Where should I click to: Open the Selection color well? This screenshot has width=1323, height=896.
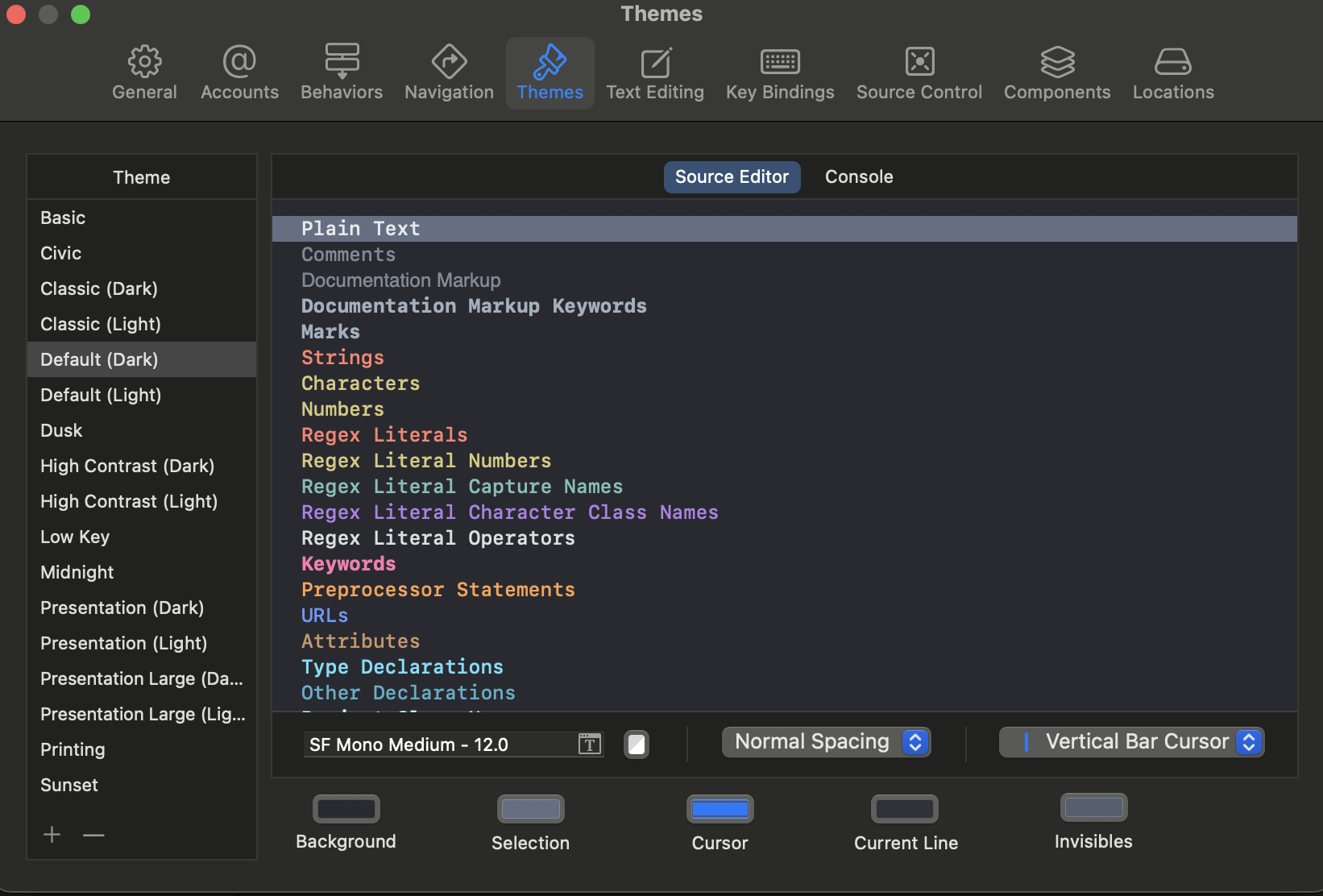[x=531, y=809]
